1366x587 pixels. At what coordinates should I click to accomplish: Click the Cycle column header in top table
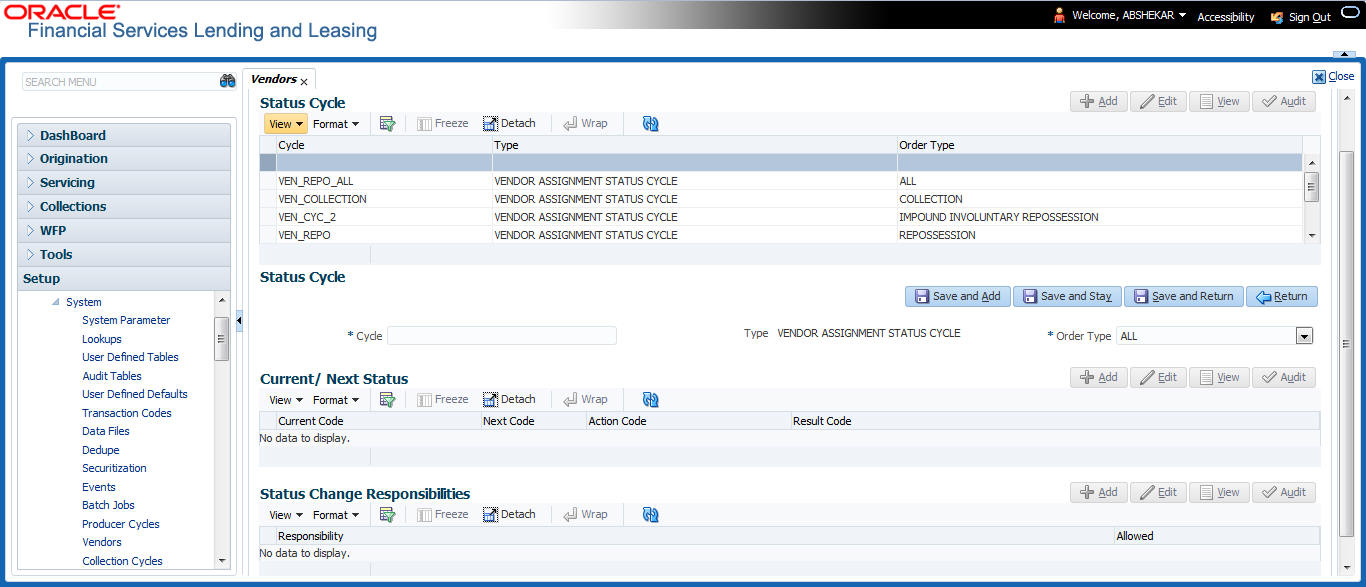384,145
